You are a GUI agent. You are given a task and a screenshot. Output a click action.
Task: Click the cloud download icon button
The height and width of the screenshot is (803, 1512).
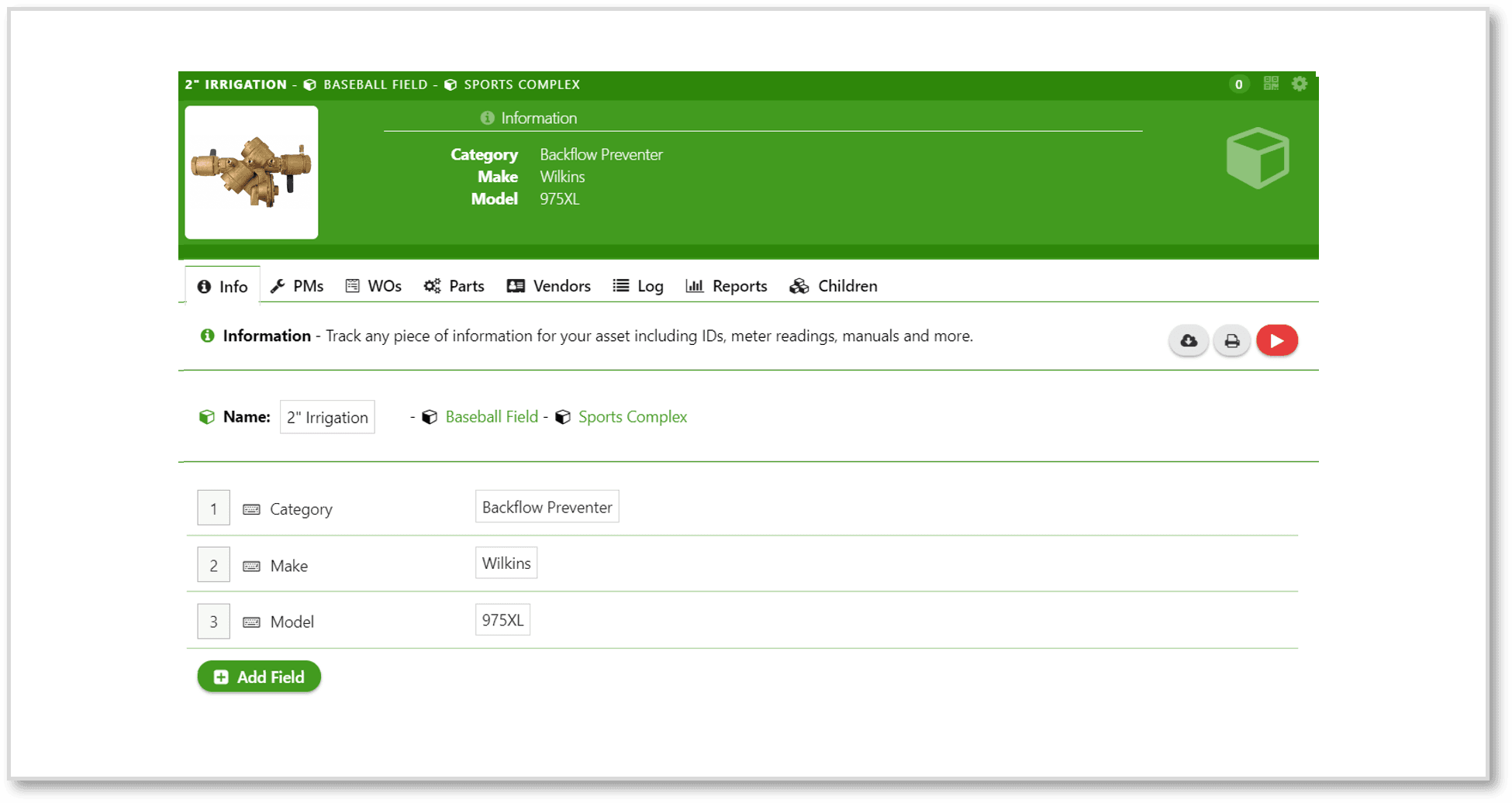click(x=1188, y=341)
